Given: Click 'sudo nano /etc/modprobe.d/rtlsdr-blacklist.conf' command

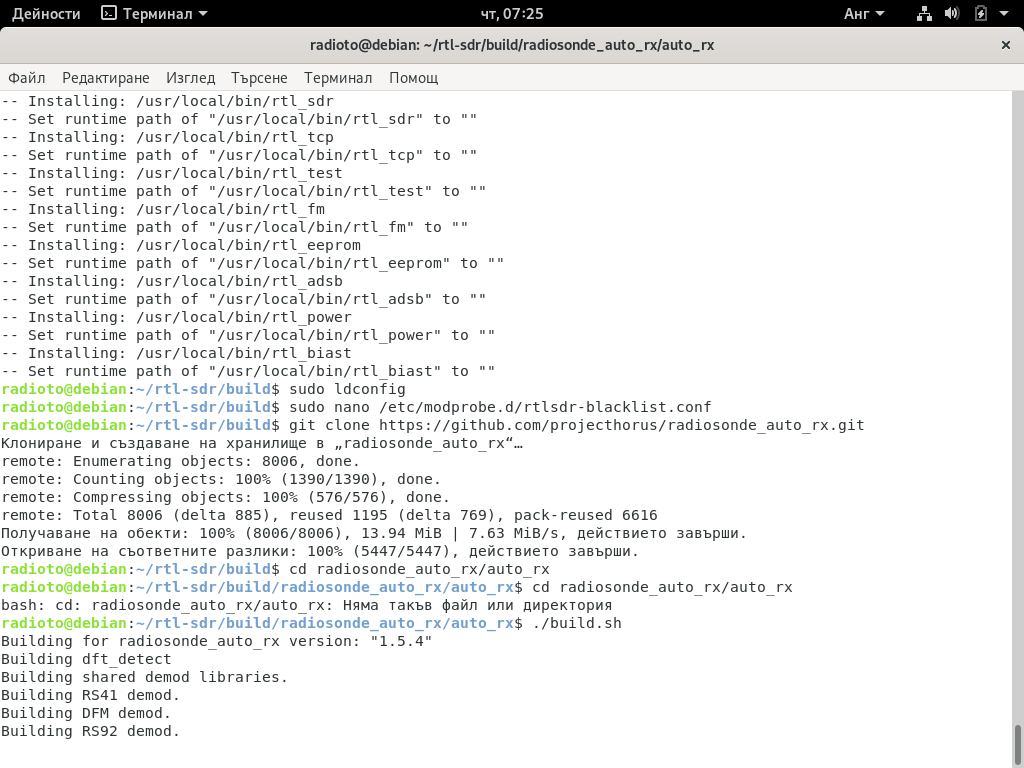Looking at the screenshot, I should 500,407.
